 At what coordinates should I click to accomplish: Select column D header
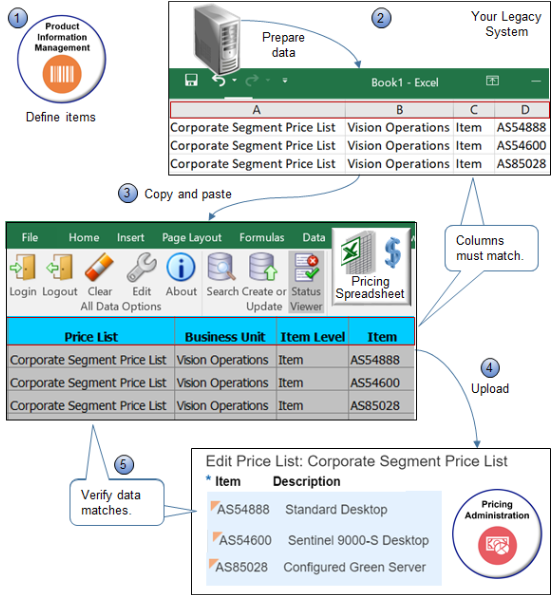[x=522, y=110]
